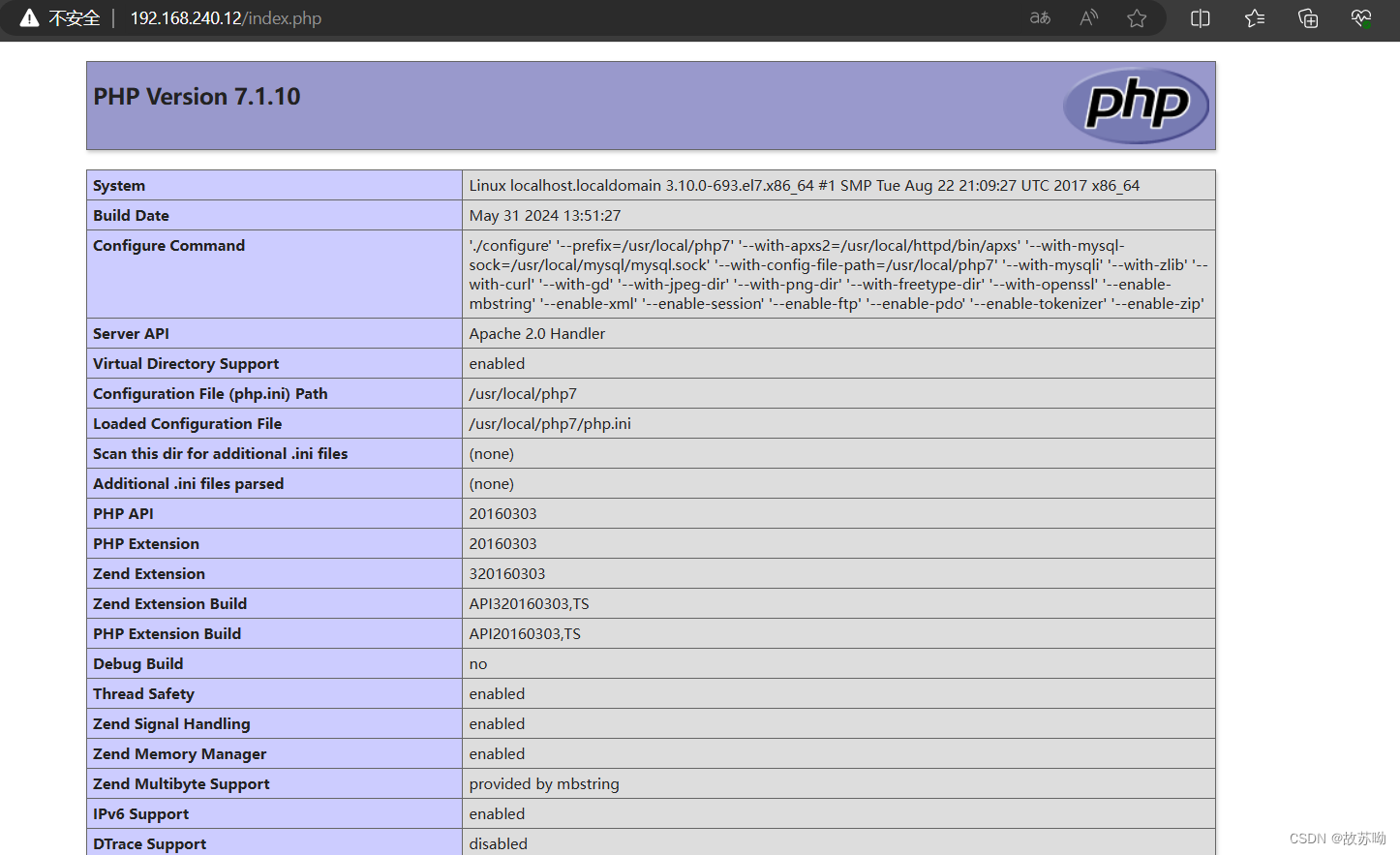Select the System row label
This screenshot has width=1400, height=855.
pyautogui.click(x=119, y=186)
